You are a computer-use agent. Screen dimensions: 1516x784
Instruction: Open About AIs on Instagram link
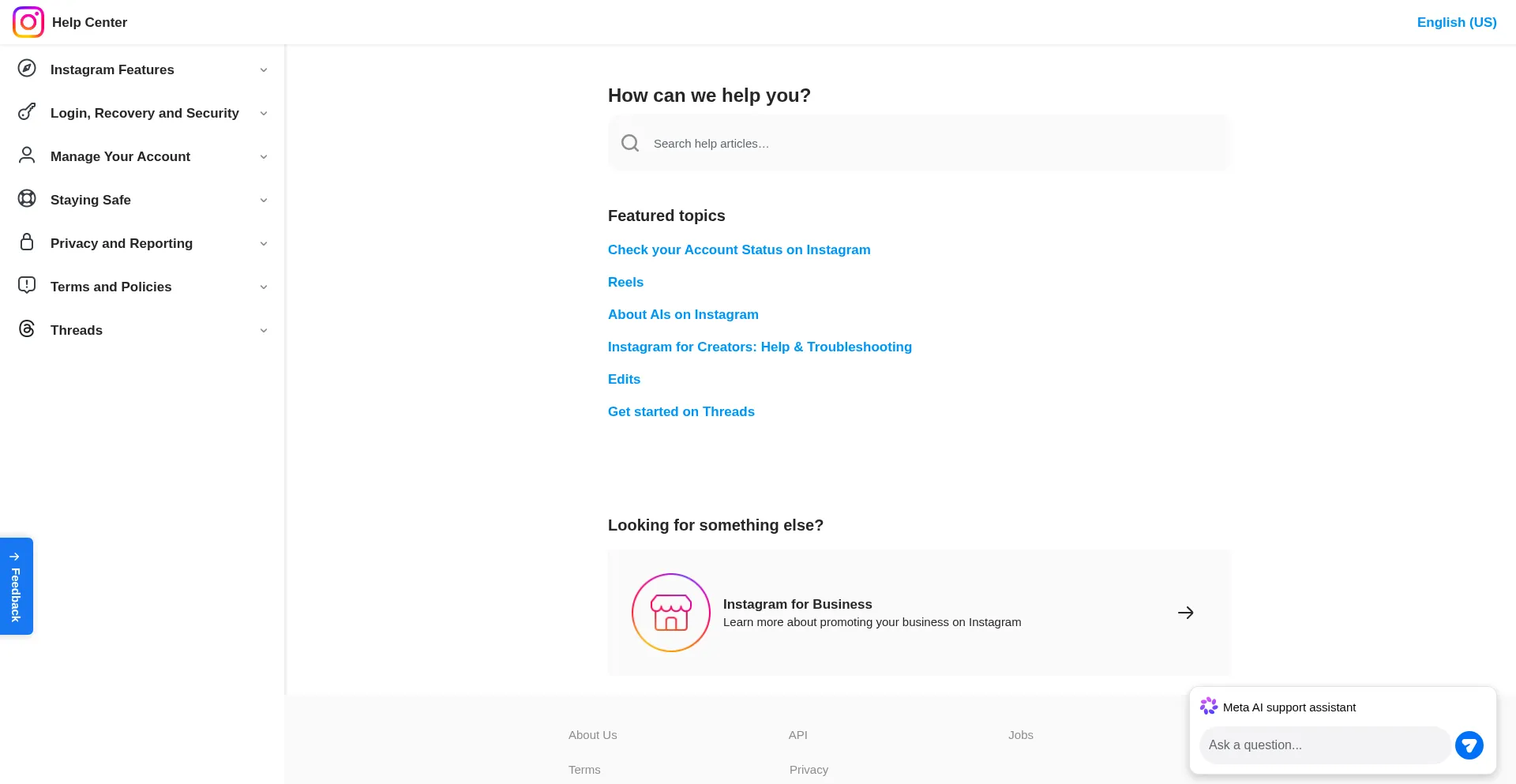[683, 314]
